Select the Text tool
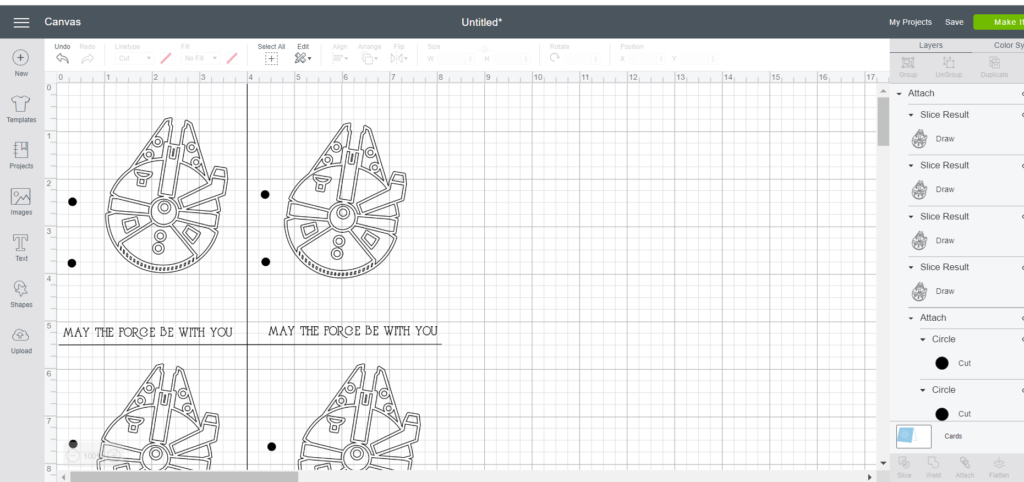The image size is (1024, 482). [x=21, y=243]
